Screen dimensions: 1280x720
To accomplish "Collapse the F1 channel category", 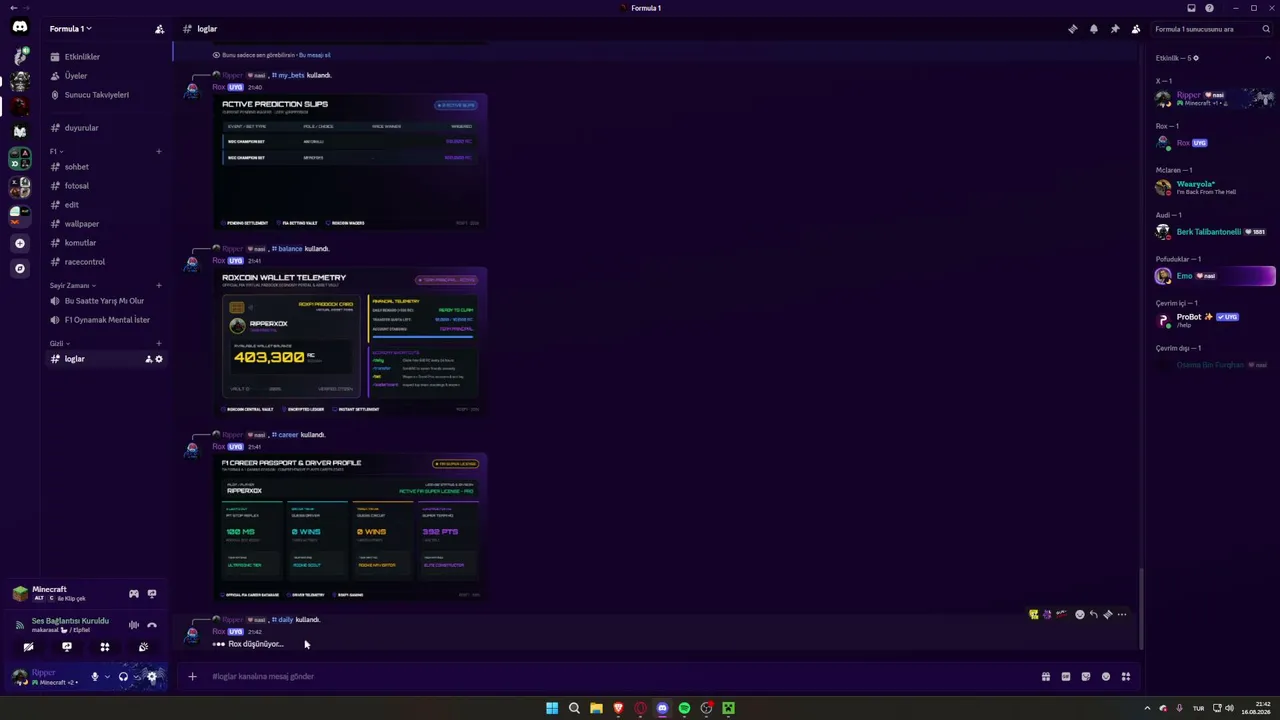I will pos(57,152).
